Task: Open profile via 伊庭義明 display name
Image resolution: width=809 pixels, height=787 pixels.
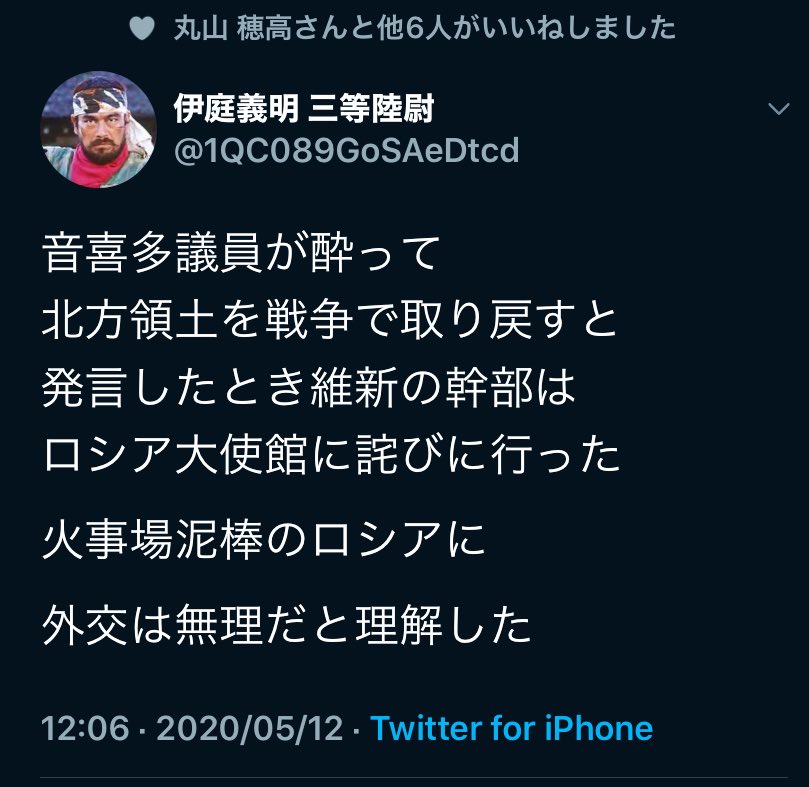Action: [236, 108]
